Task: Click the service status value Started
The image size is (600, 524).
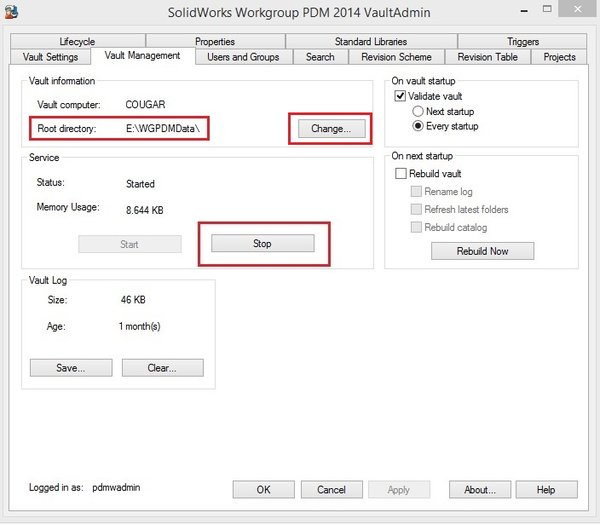Action: tap(140, 184)
